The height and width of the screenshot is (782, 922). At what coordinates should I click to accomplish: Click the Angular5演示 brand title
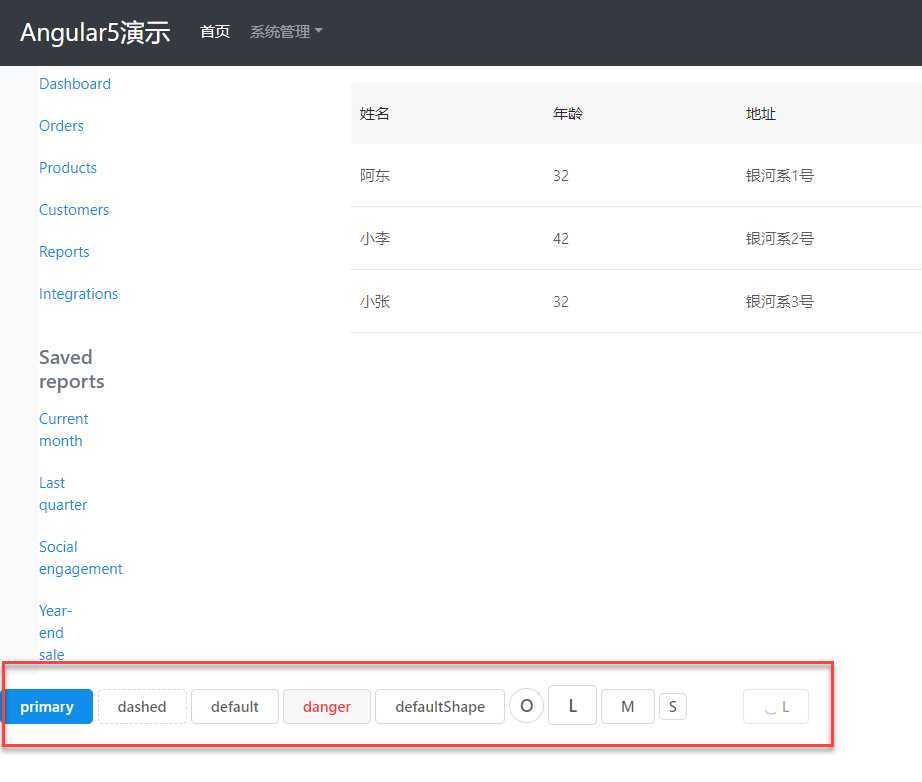coord(95,32)
